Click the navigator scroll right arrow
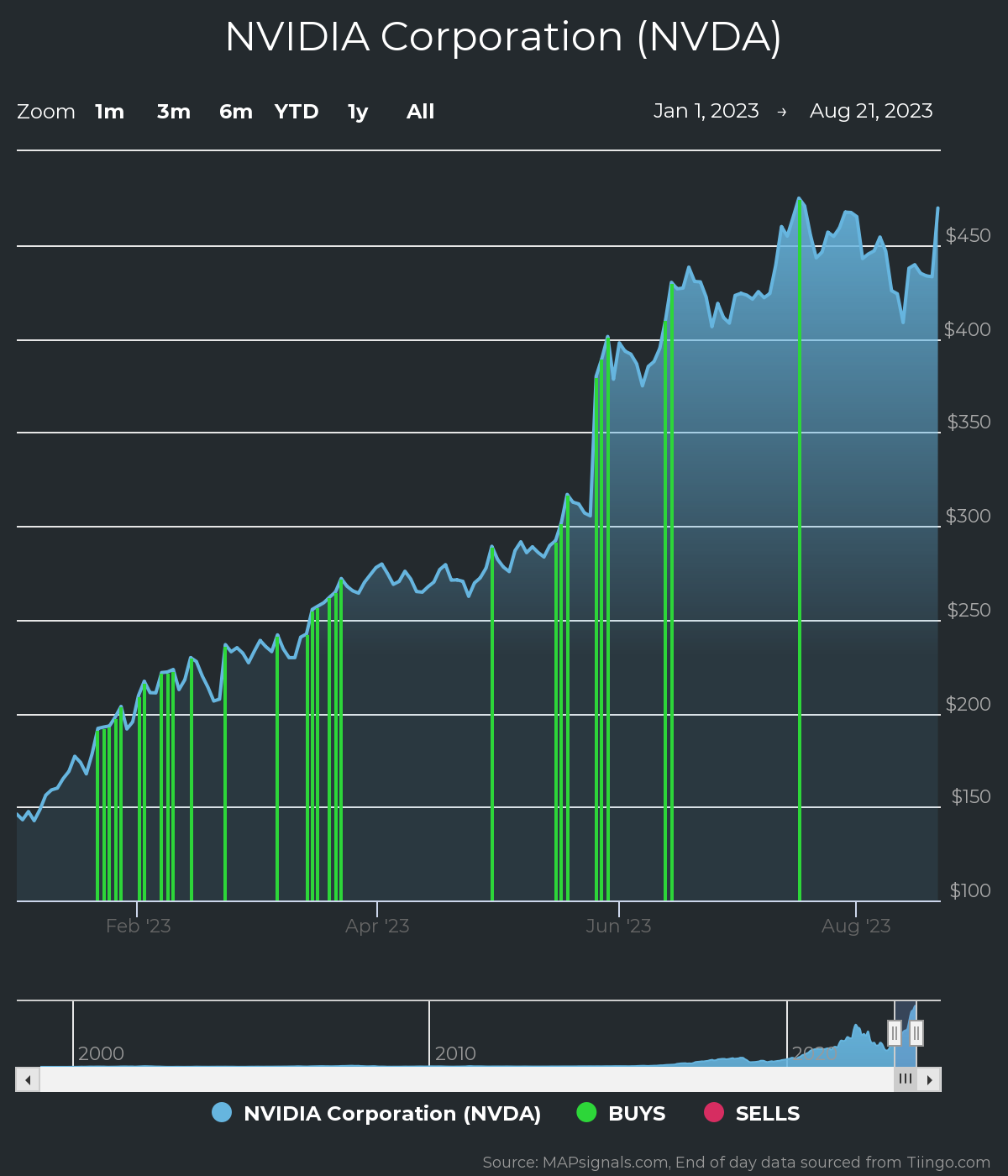Image resolution: width=1008 pixels, height=1176 pixels. tap(929, 1079)
